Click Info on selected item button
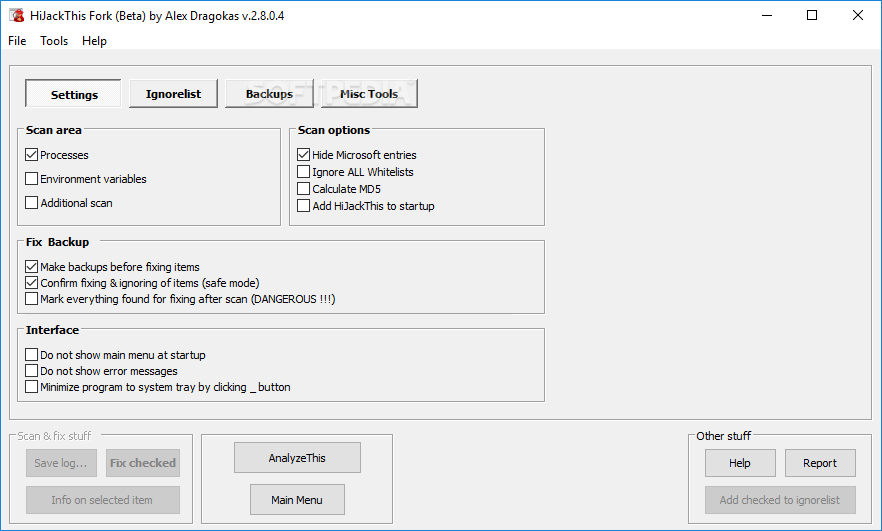Viewport: 882px width, 531px height. pyautogui.click(x=102, y=500)
